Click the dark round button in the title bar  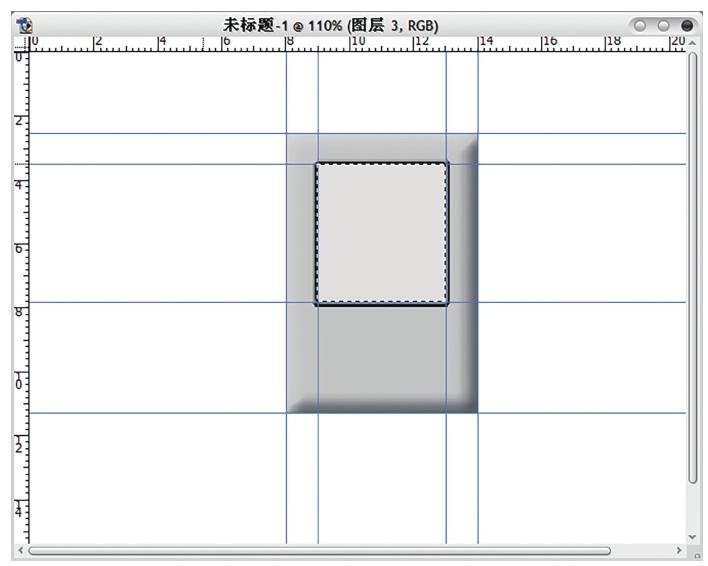coord(687,26)
